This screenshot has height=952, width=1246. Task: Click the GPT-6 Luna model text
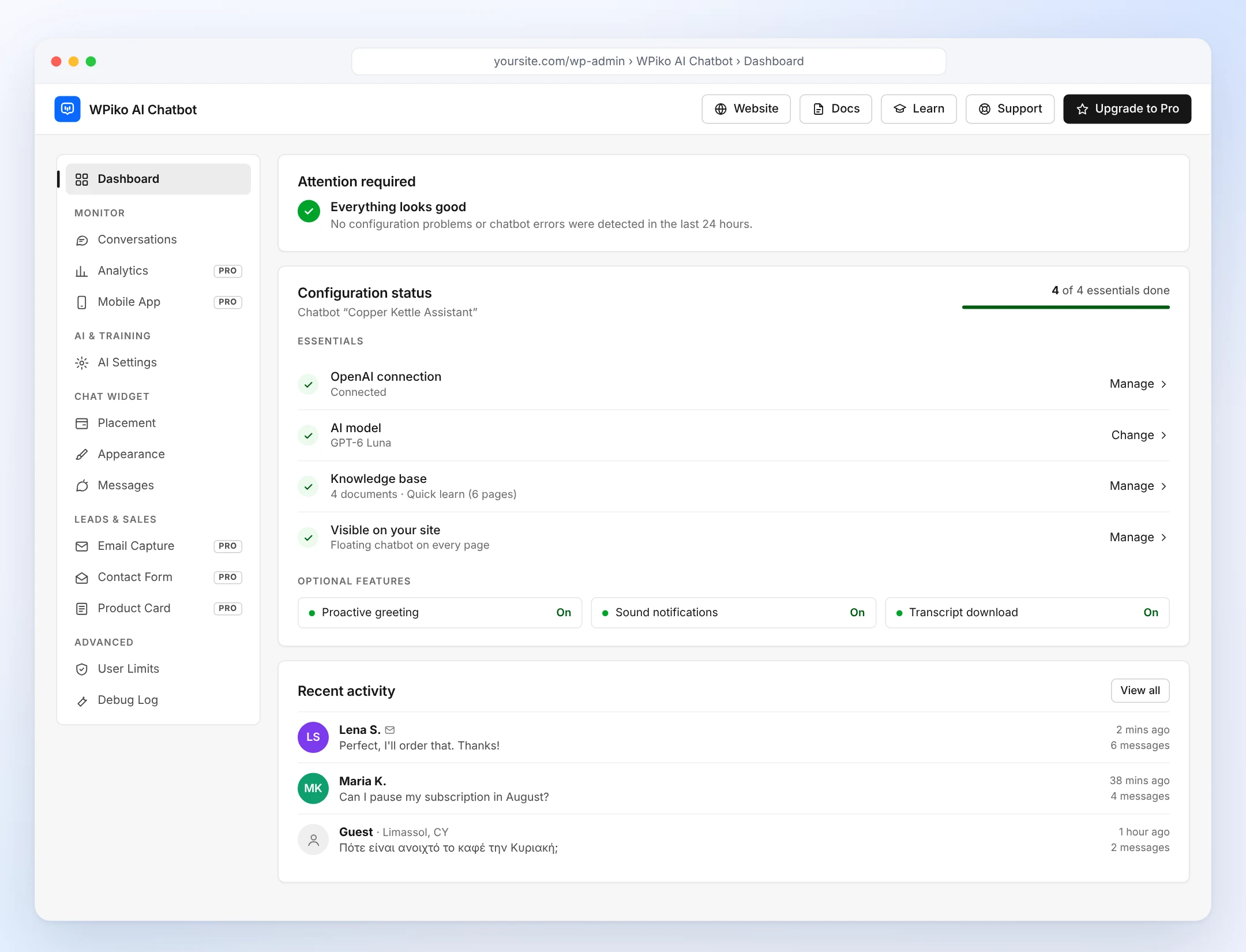pos(361,443)
